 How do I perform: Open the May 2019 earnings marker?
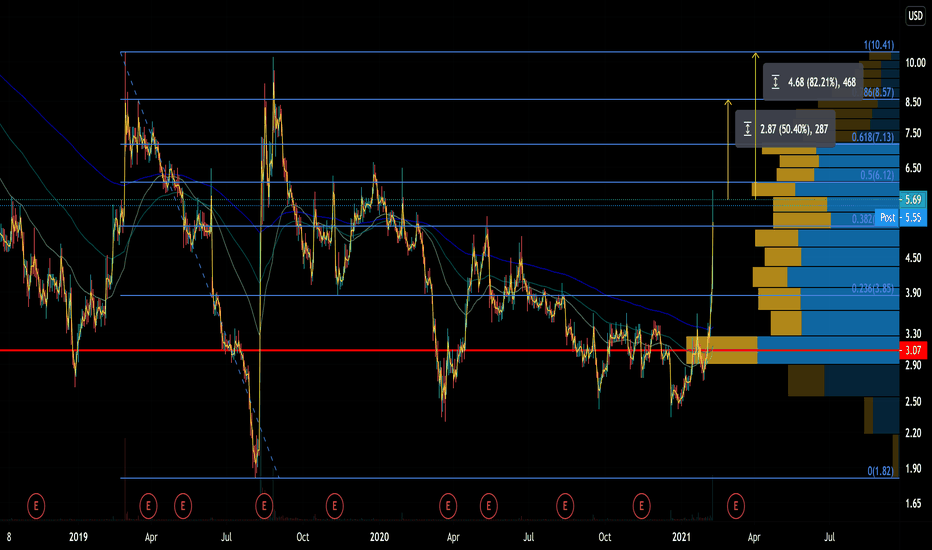point(183,507)
